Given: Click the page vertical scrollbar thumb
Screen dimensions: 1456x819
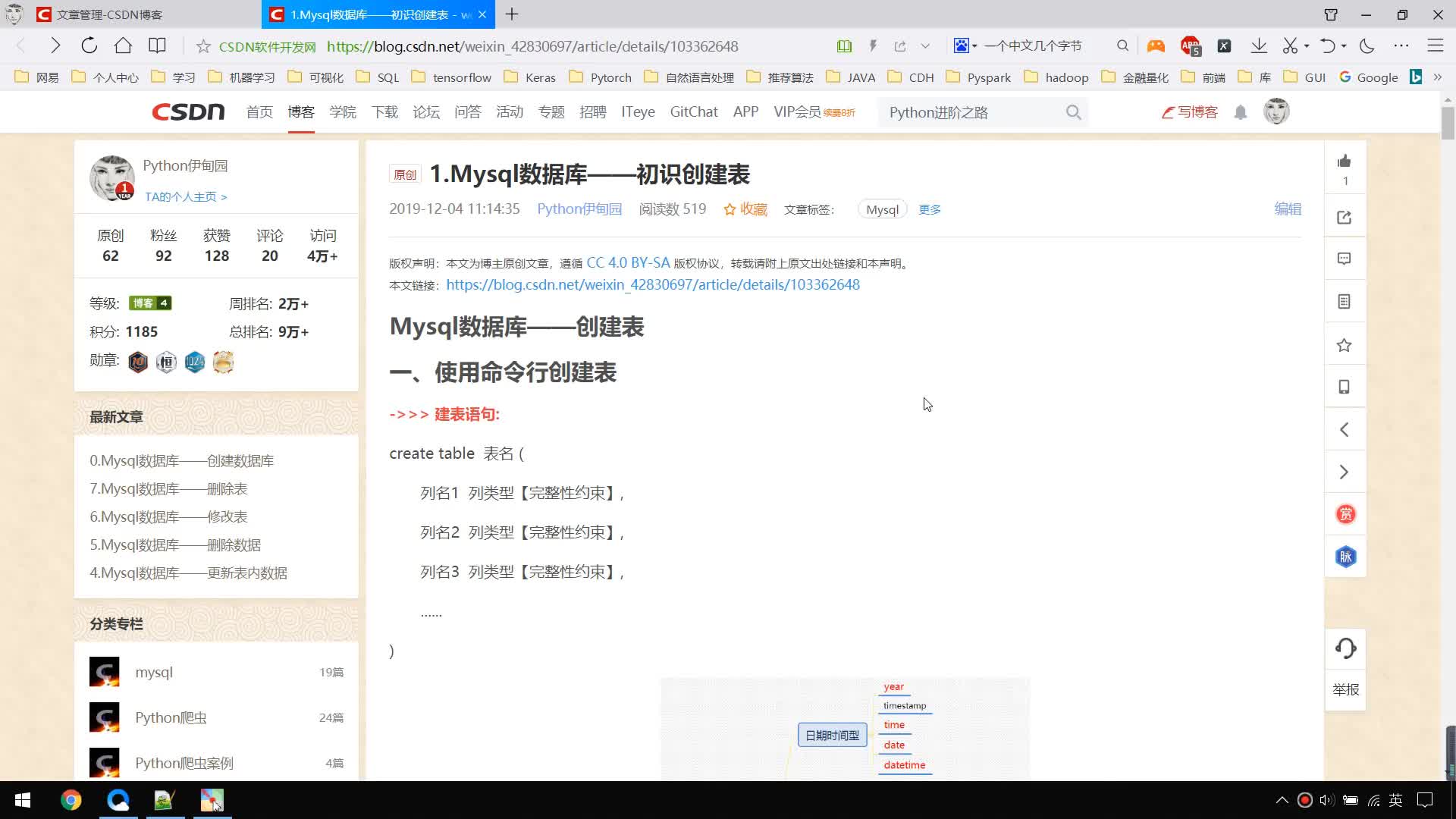Looking at the screenshot, I should [1448, 124].
